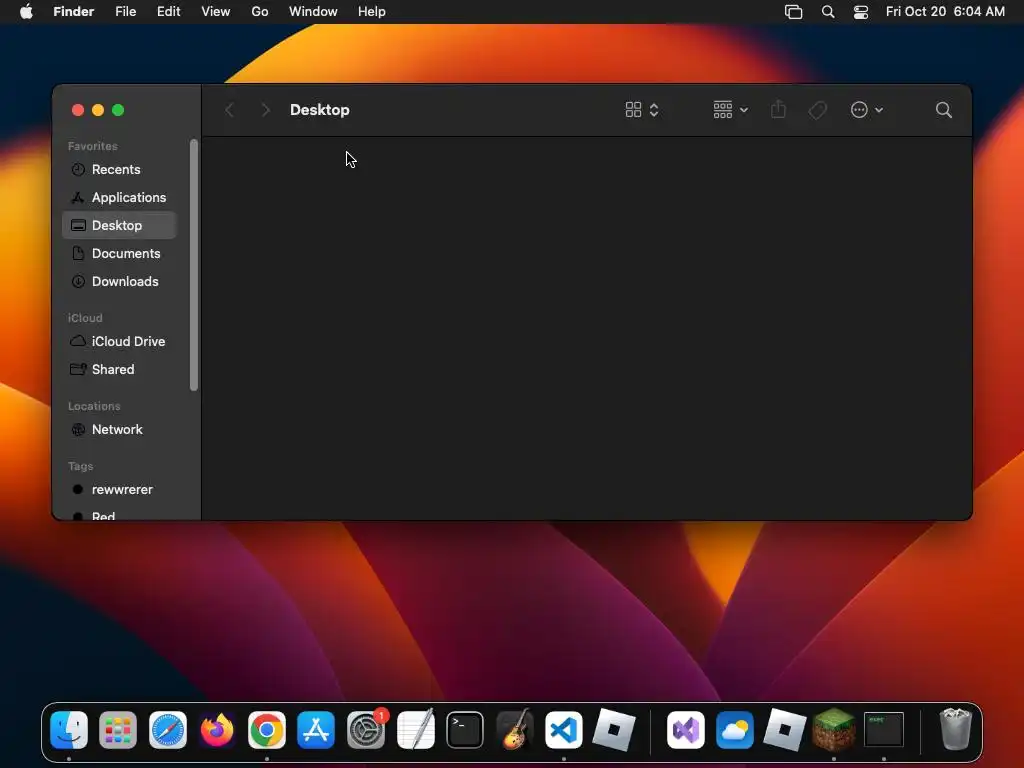Open the App Store from the Dock
This screenshot has width=1024, height=768.
tap(316, 729)
